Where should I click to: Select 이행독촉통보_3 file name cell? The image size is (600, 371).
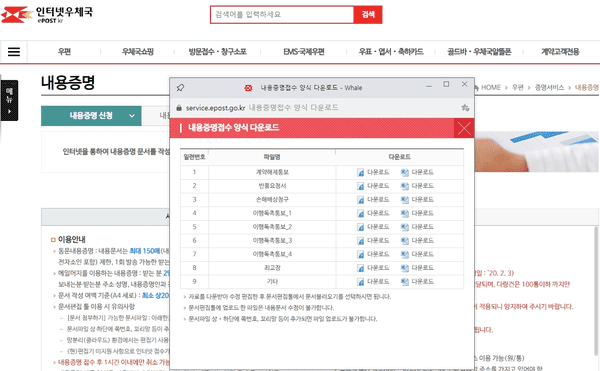272,241
